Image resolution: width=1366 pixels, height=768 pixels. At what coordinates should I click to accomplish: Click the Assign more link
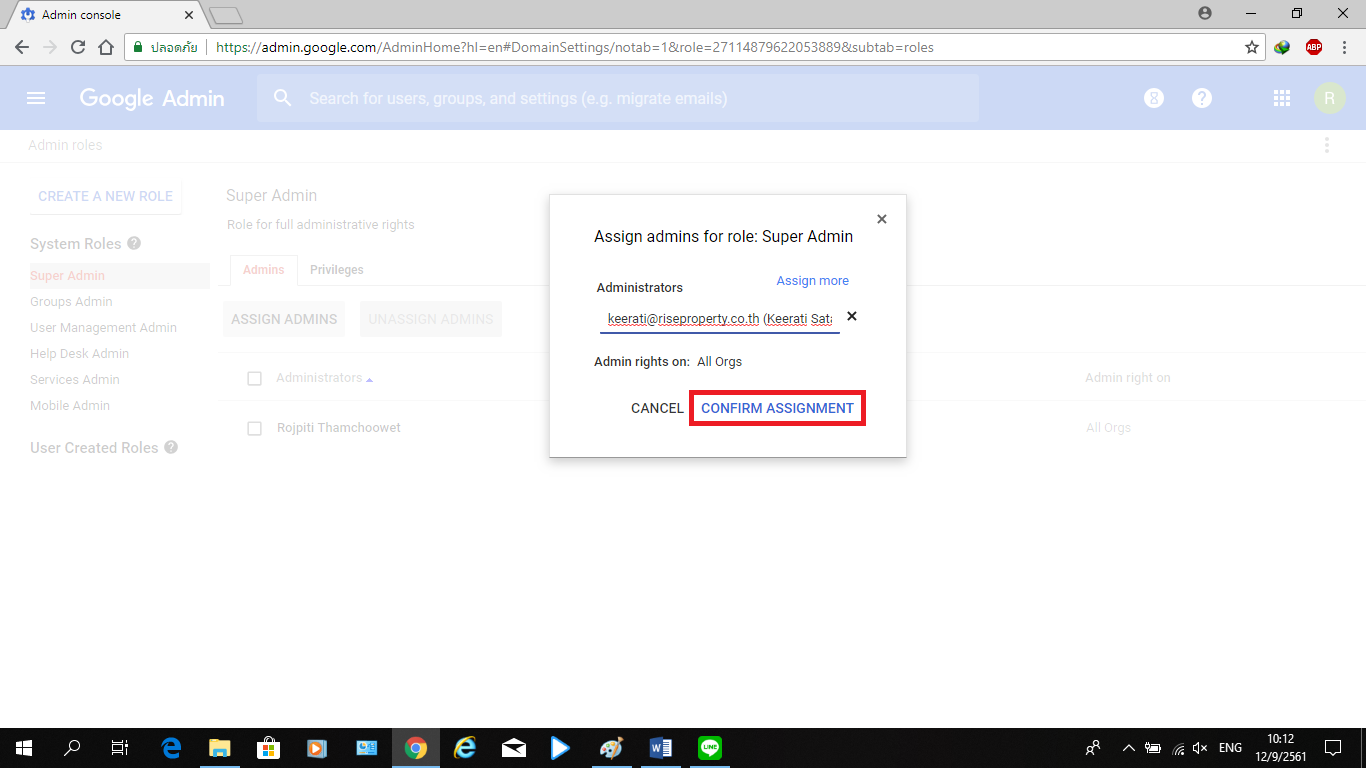tap(812, 281)
